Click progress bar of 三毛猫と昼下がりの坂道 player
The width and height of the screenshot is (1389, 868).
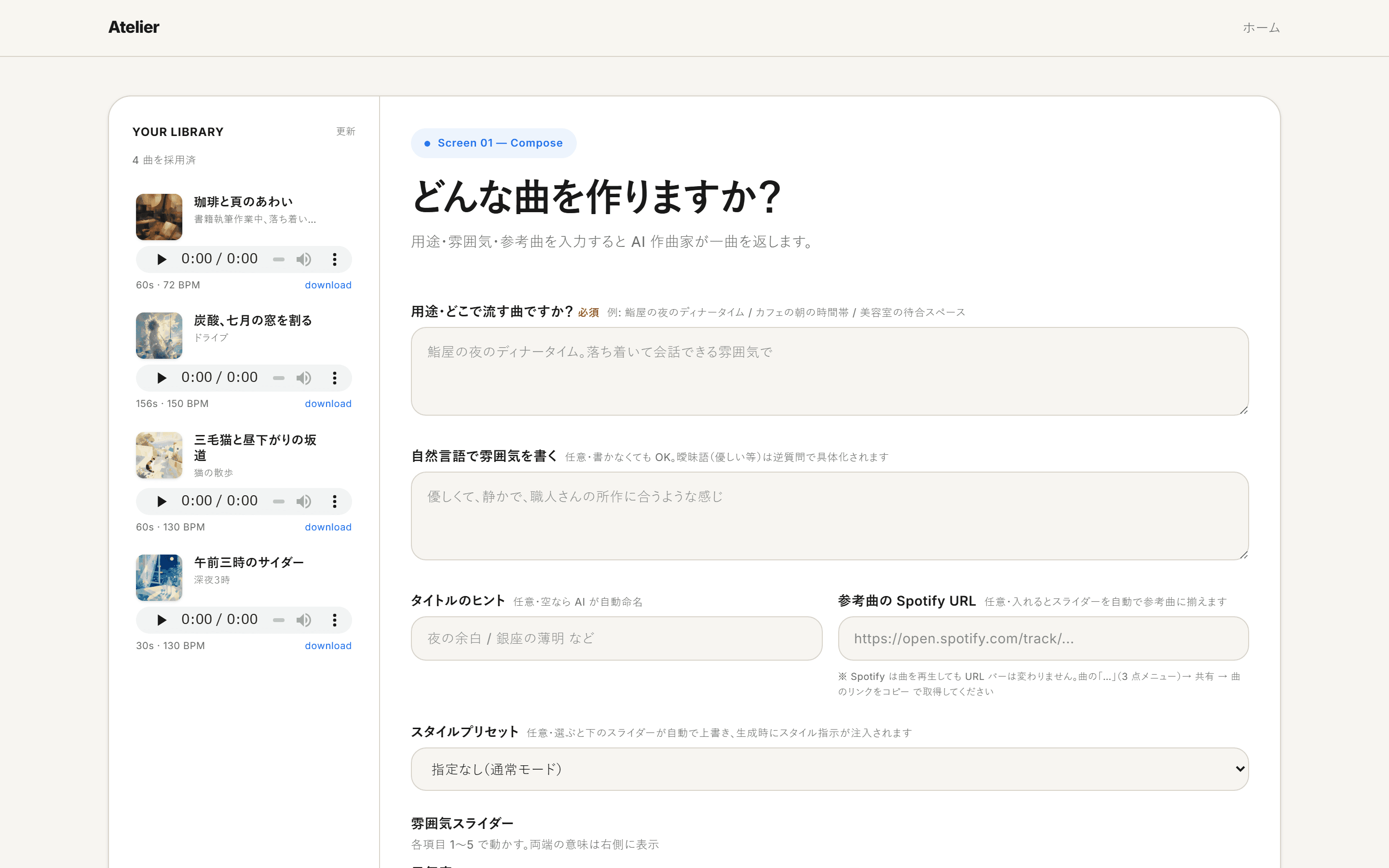coord(278,501)
